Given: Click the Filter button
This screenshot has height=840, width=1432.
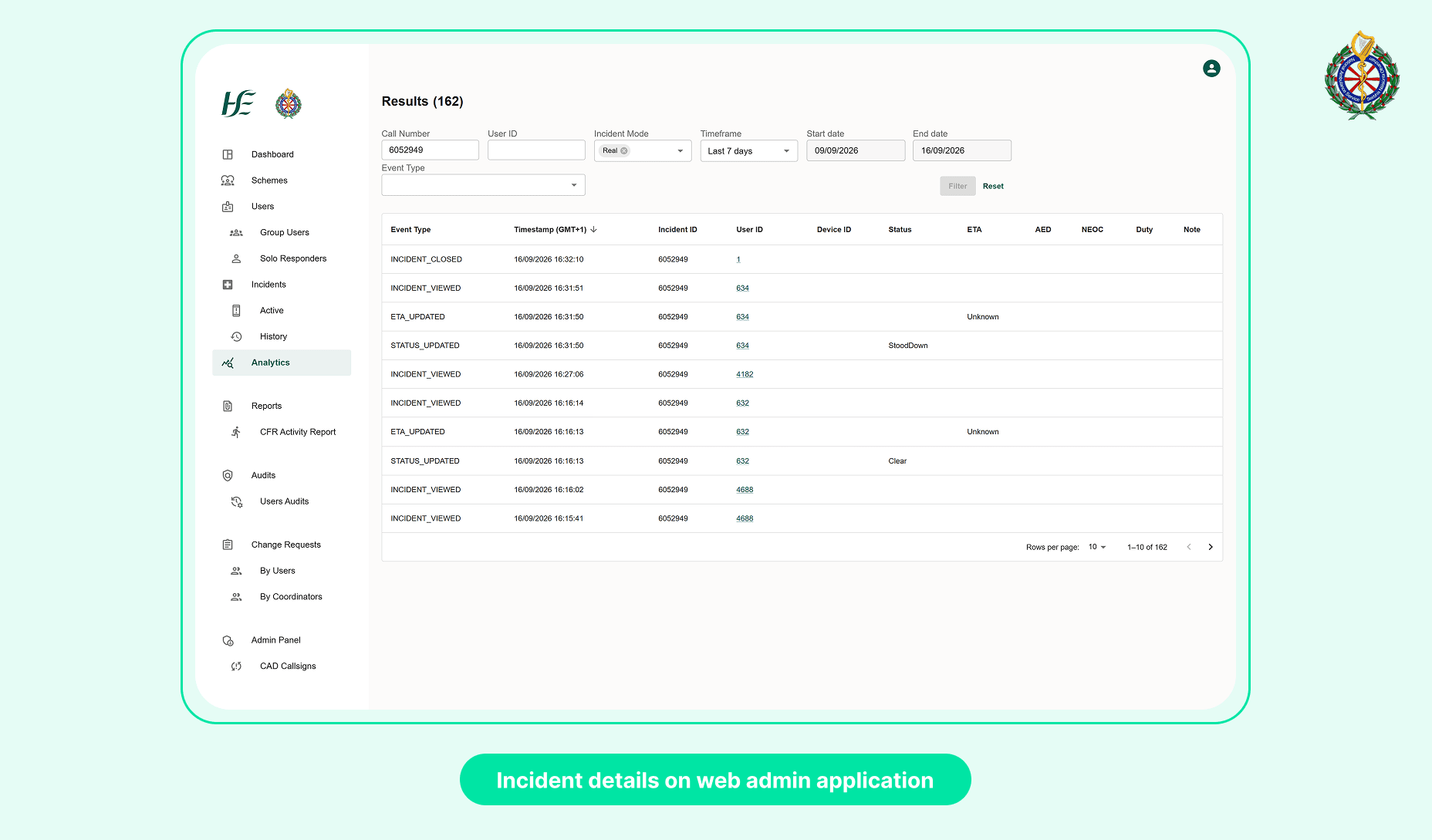Looking at the screenshot, I should (x=957, y=187).
